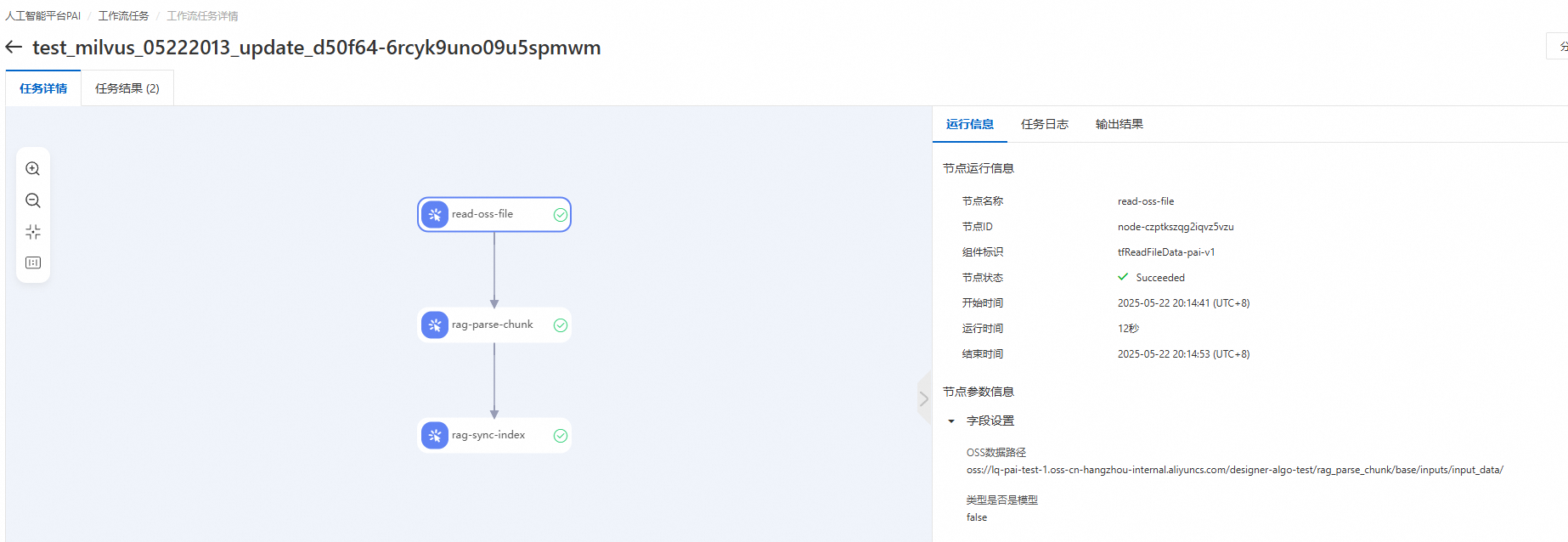This screenshot has width=1568, height=542.
Task: Click the read-oss-file node component icon
Action: coord(435,215)
